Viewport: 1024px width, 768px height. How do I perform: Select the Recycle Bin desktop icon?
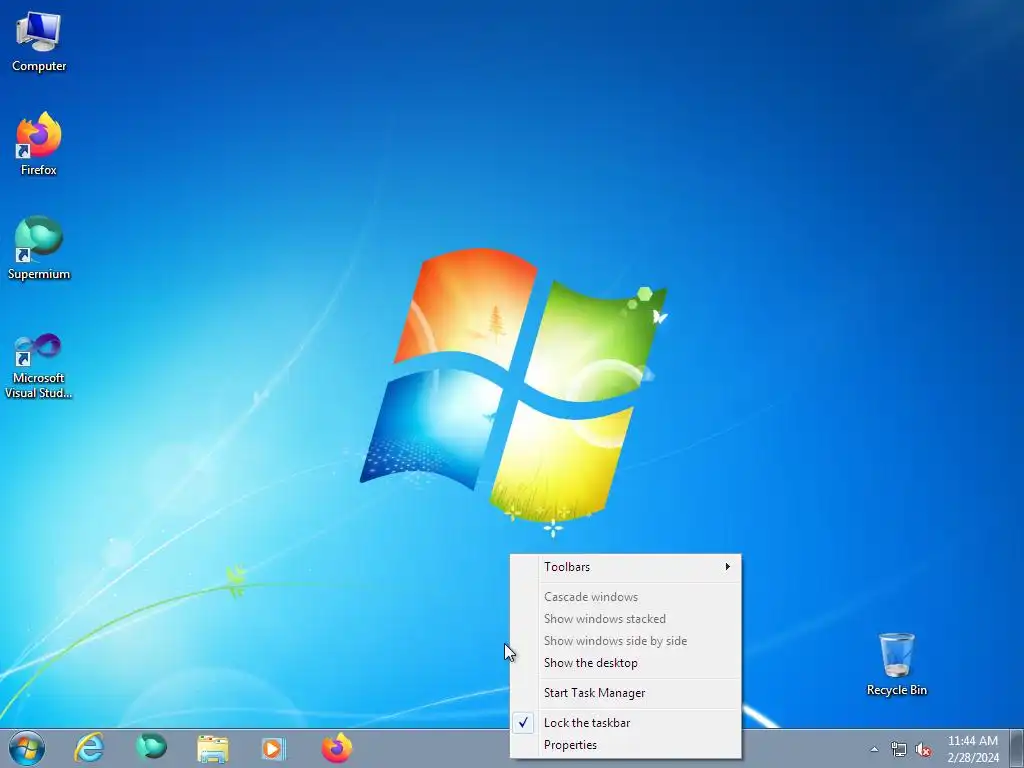(896, 664)
